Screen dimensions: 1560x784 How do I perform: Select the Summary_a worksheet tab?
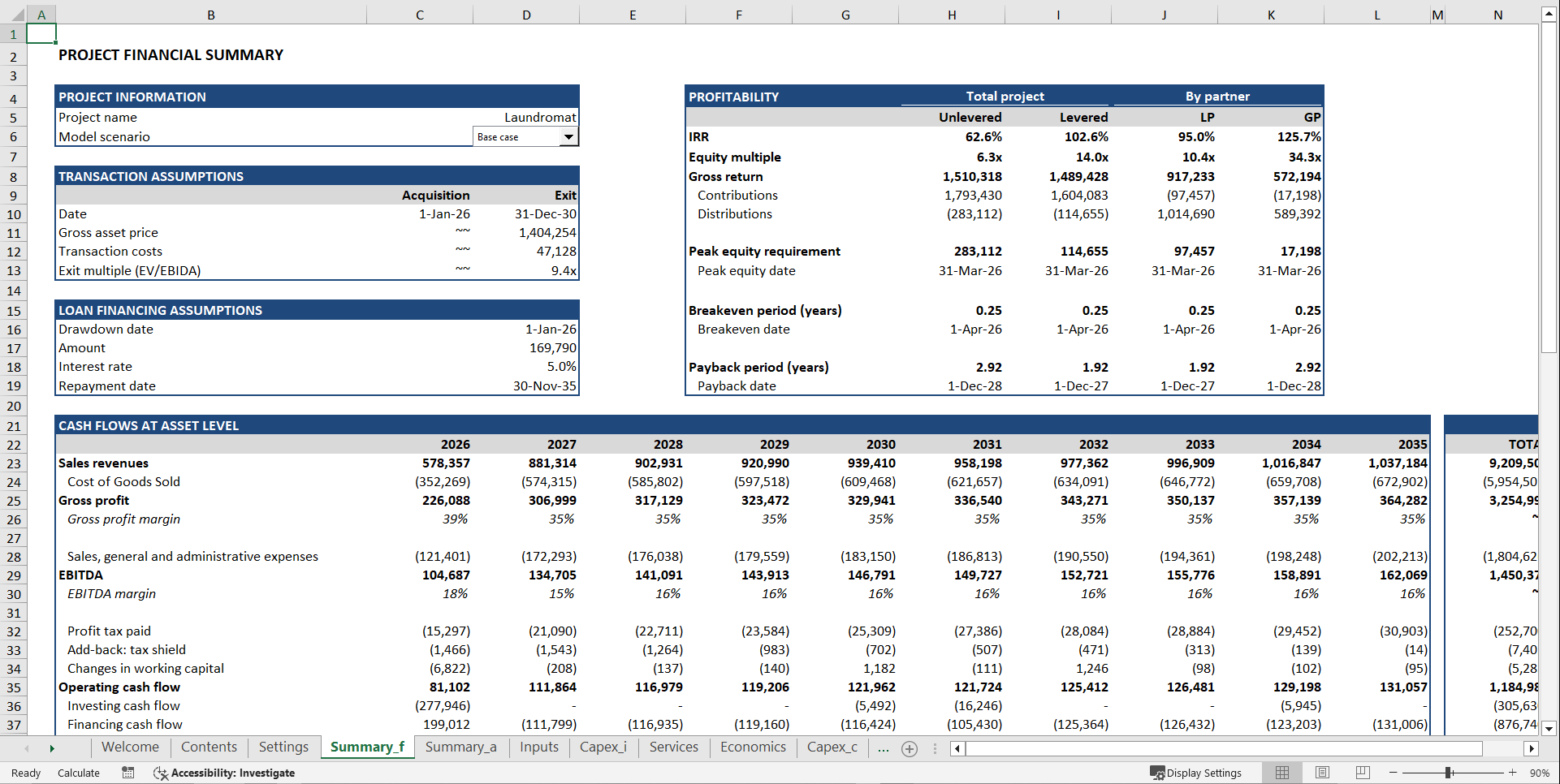coord(461,747)
